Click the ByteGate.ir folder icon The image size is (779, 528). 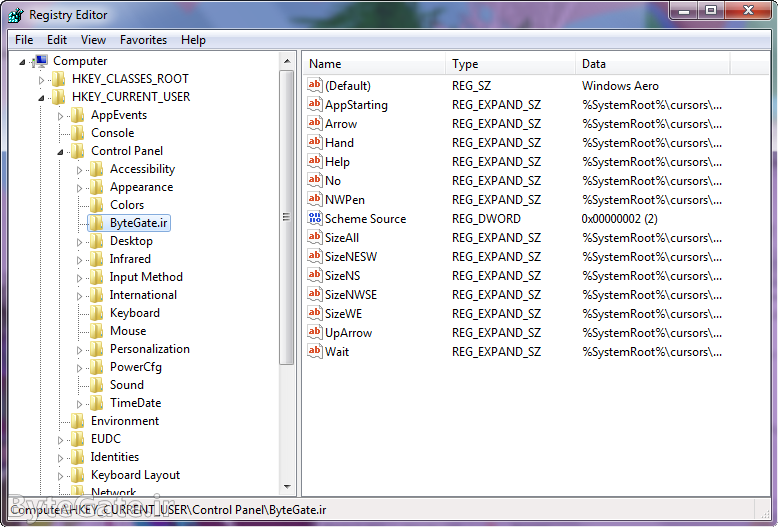[97, 223]
